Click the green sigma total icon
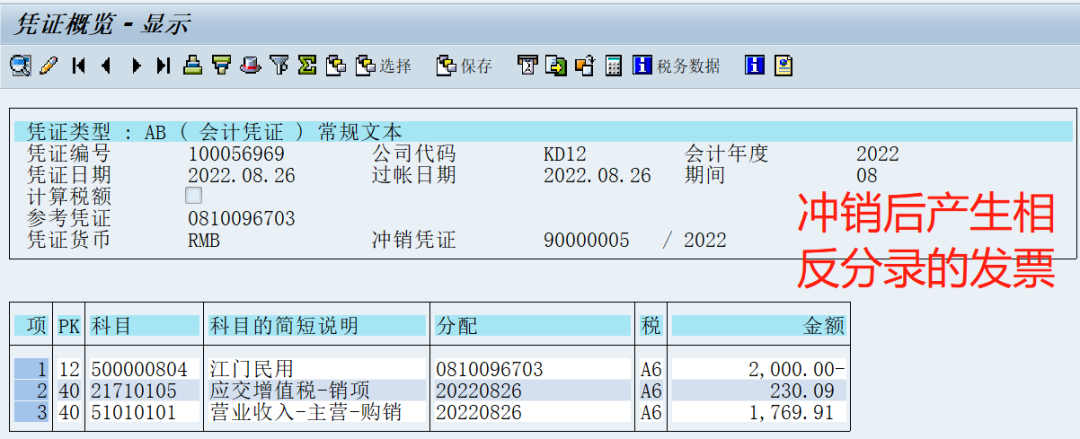The height and width of the screenshot is (439, 1080). click(307, 65)
